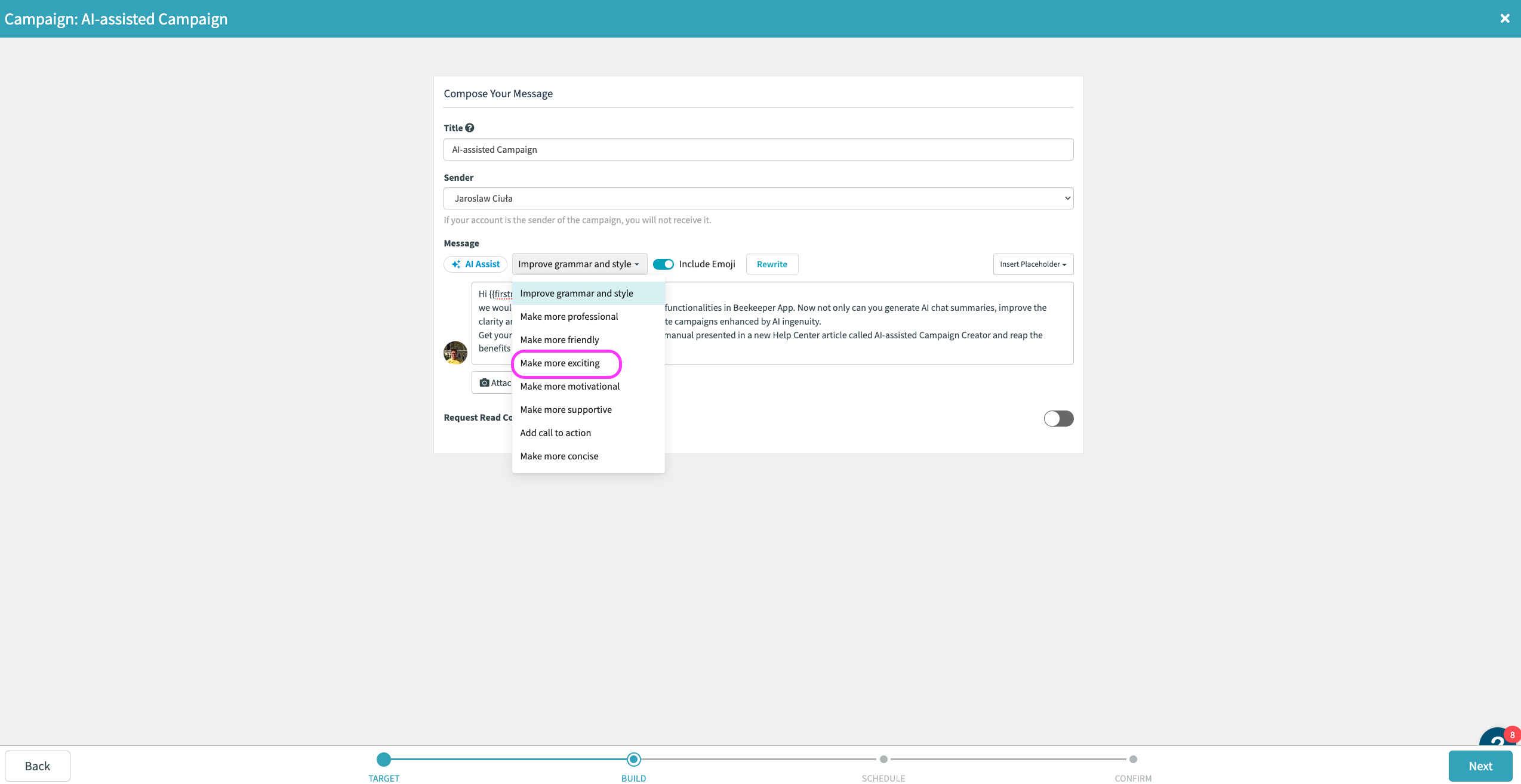Select Make more concise option
The width and height of the screenshot is (1521, 784).
(x=588, y=456)
